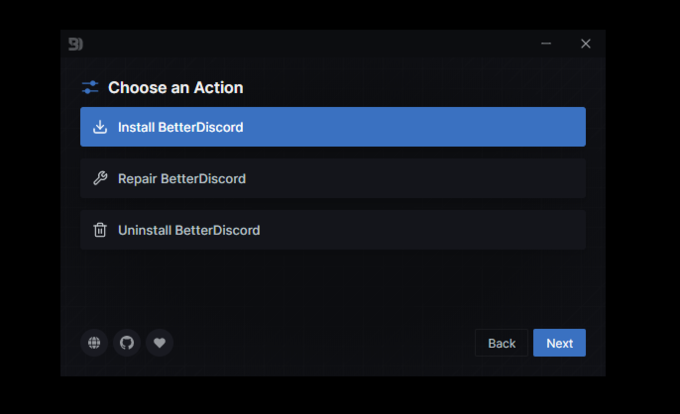Choose the Repair BetterDiscord action
Screen dimensions: 680x414
tap(333, 178)
